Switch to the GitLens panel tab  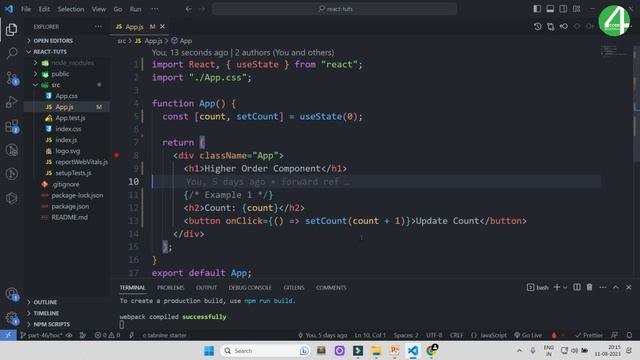[294, 287]
